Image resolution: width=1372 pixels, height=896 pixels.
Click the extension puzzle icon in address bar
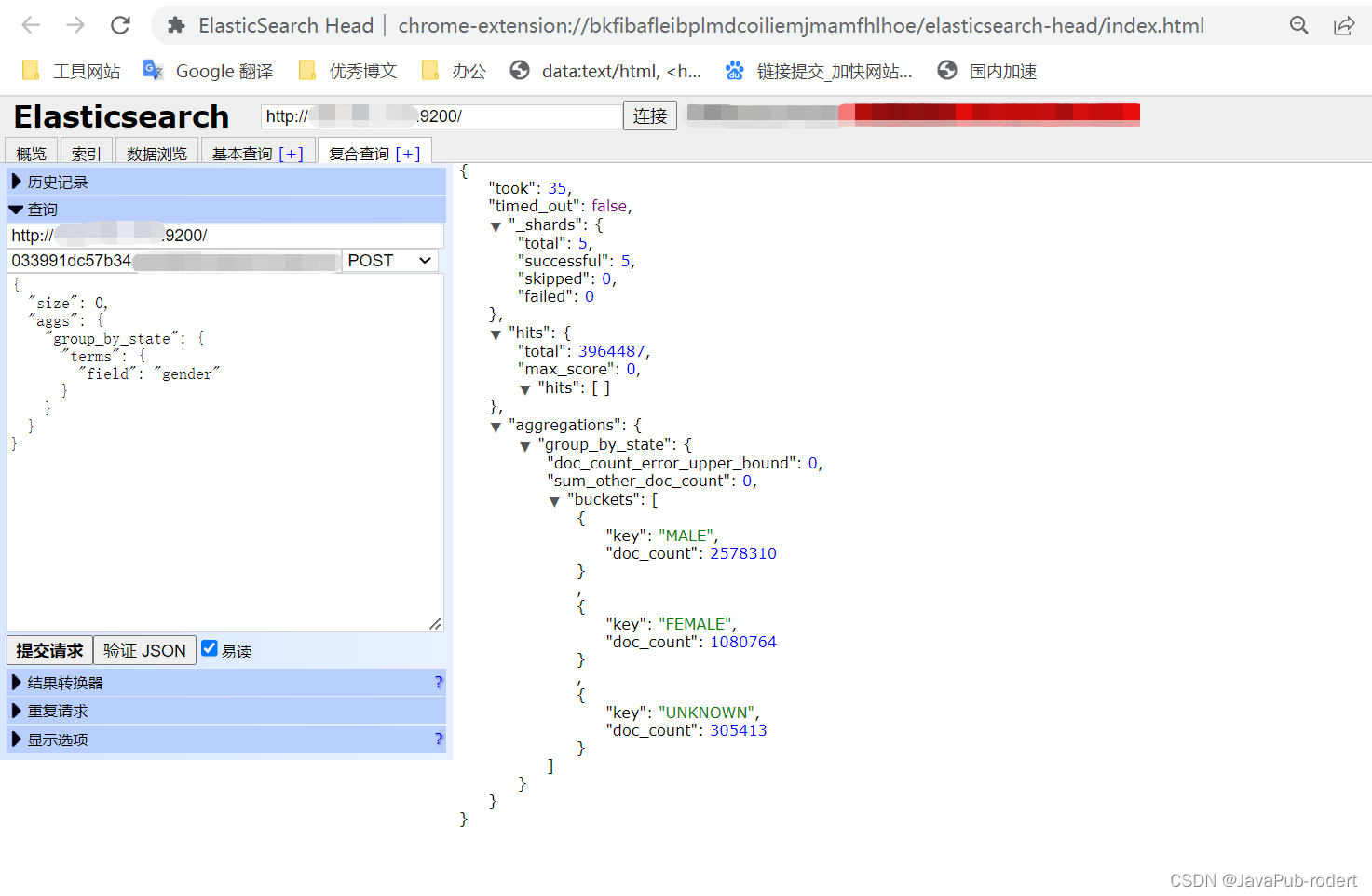[176, 26]
